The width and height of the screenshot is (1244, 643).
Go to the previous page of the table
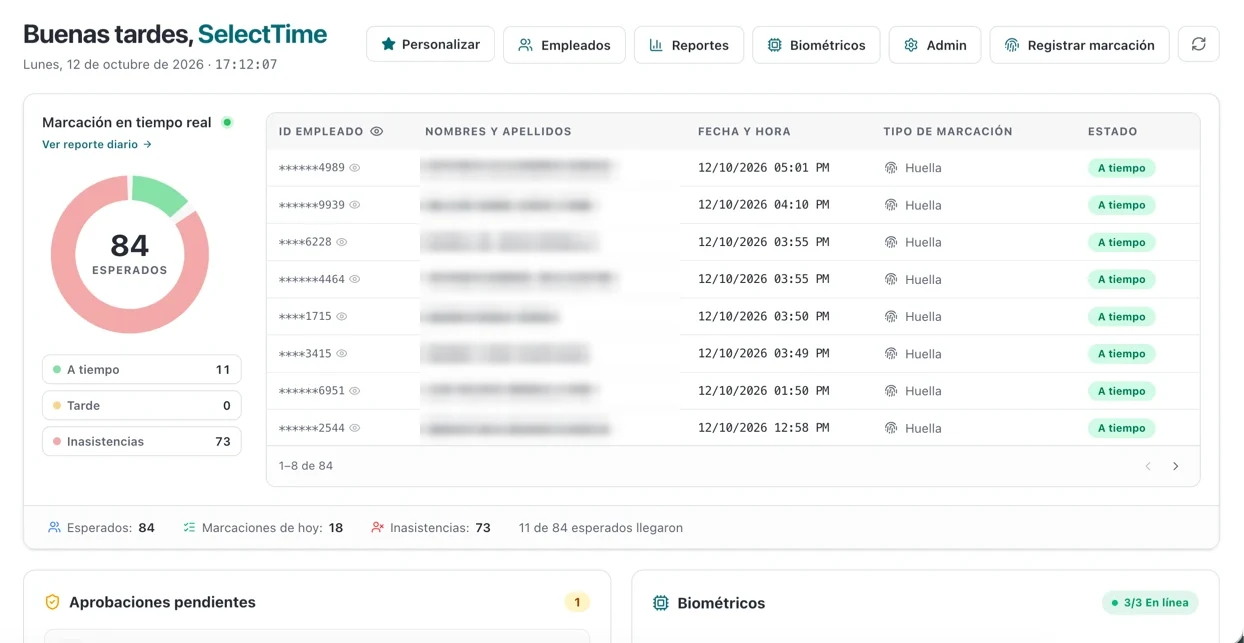tap(1148, 466)
